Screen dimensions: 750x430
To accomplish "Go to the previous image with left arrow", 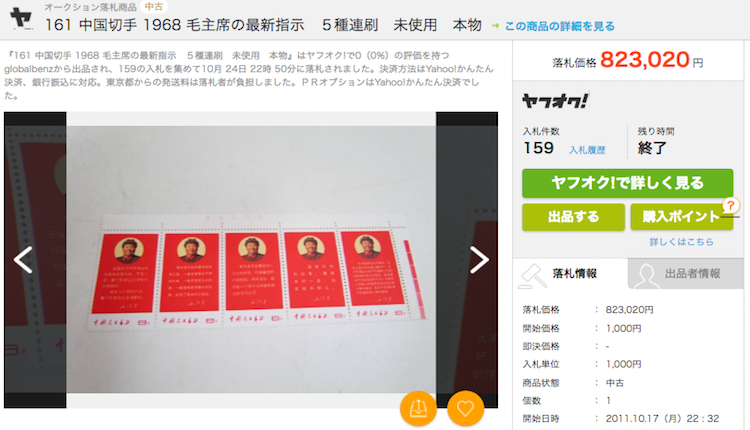I will [22, 260].
